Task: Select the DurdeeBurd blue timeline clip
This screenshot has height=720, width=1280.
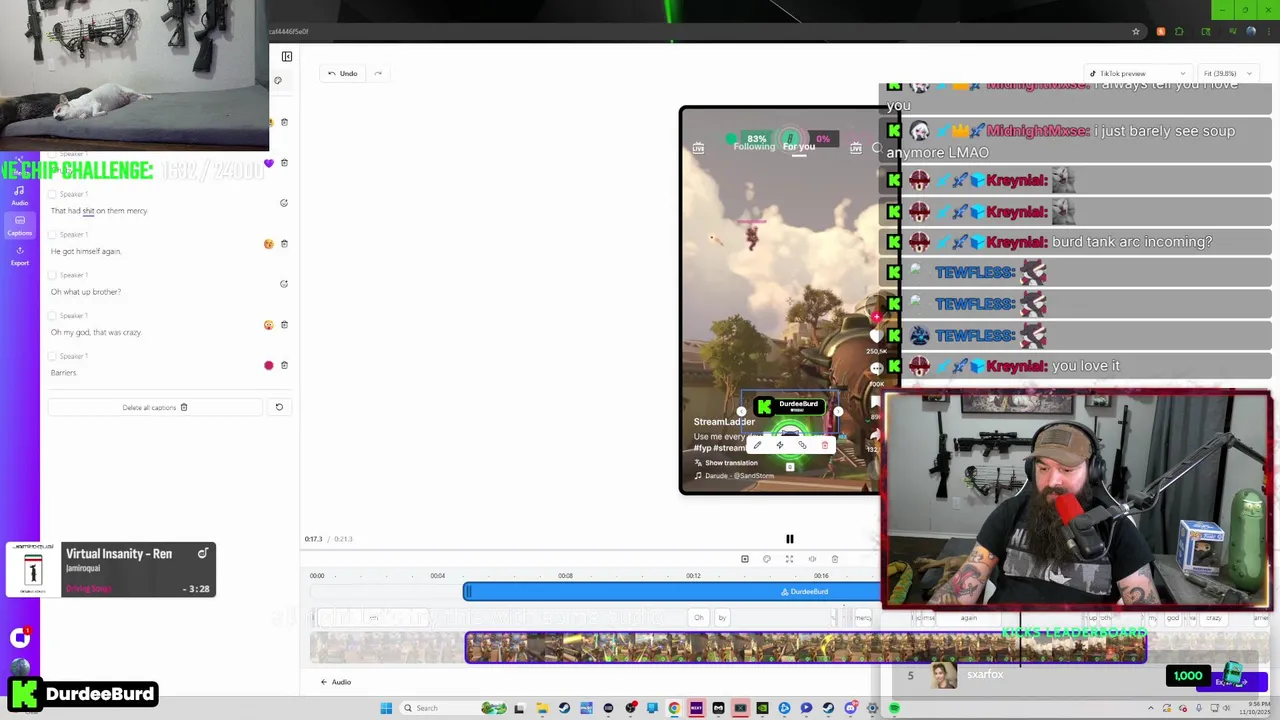Action: (x=672, y=592)
